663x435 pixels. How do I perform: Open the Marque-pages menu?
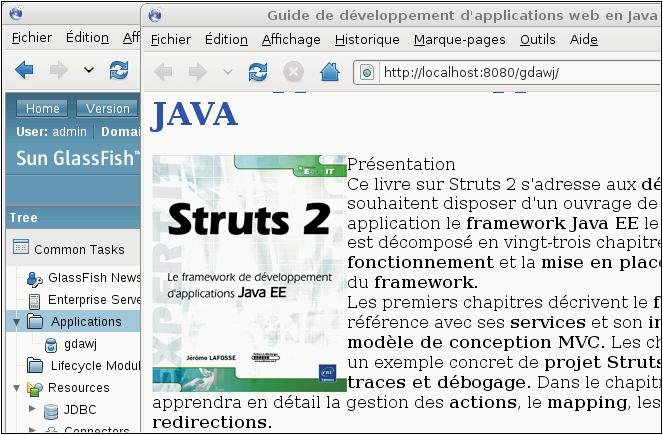pyautogui.click(x=460, y=40)
